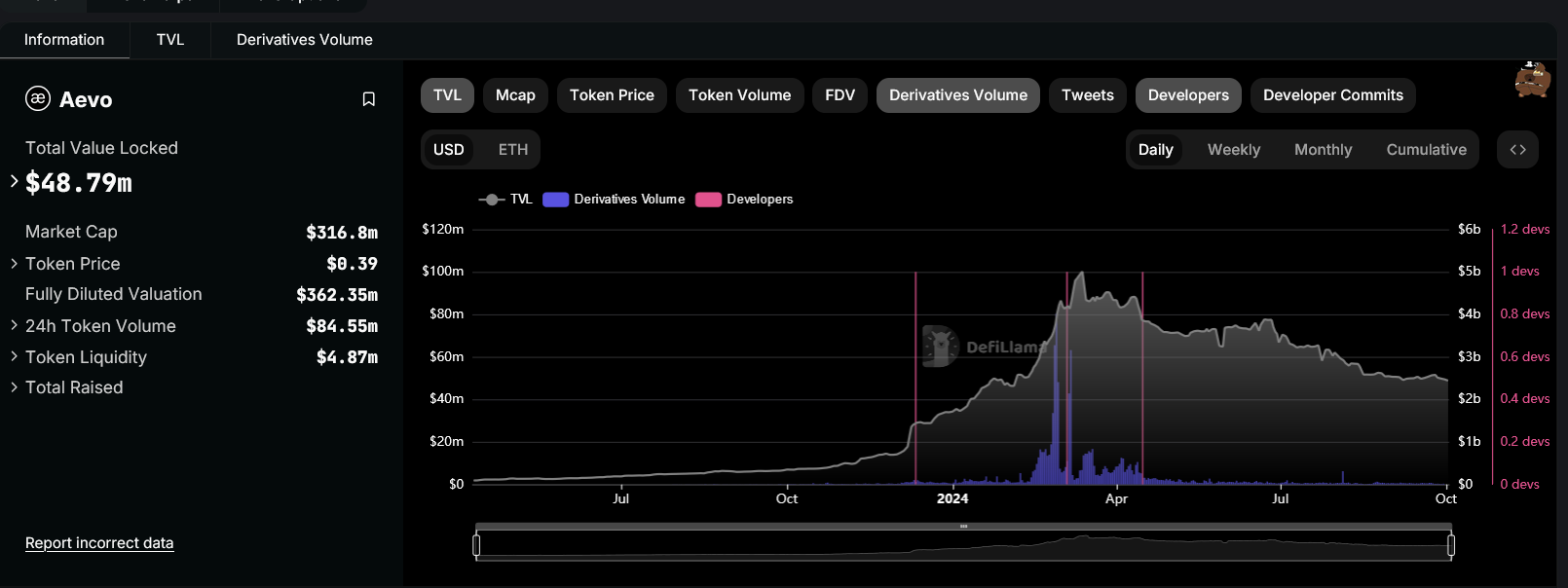Toggle the TVL chart metric
The height and width of the screenshot is (588, 1568).
[x=447, y=95]
